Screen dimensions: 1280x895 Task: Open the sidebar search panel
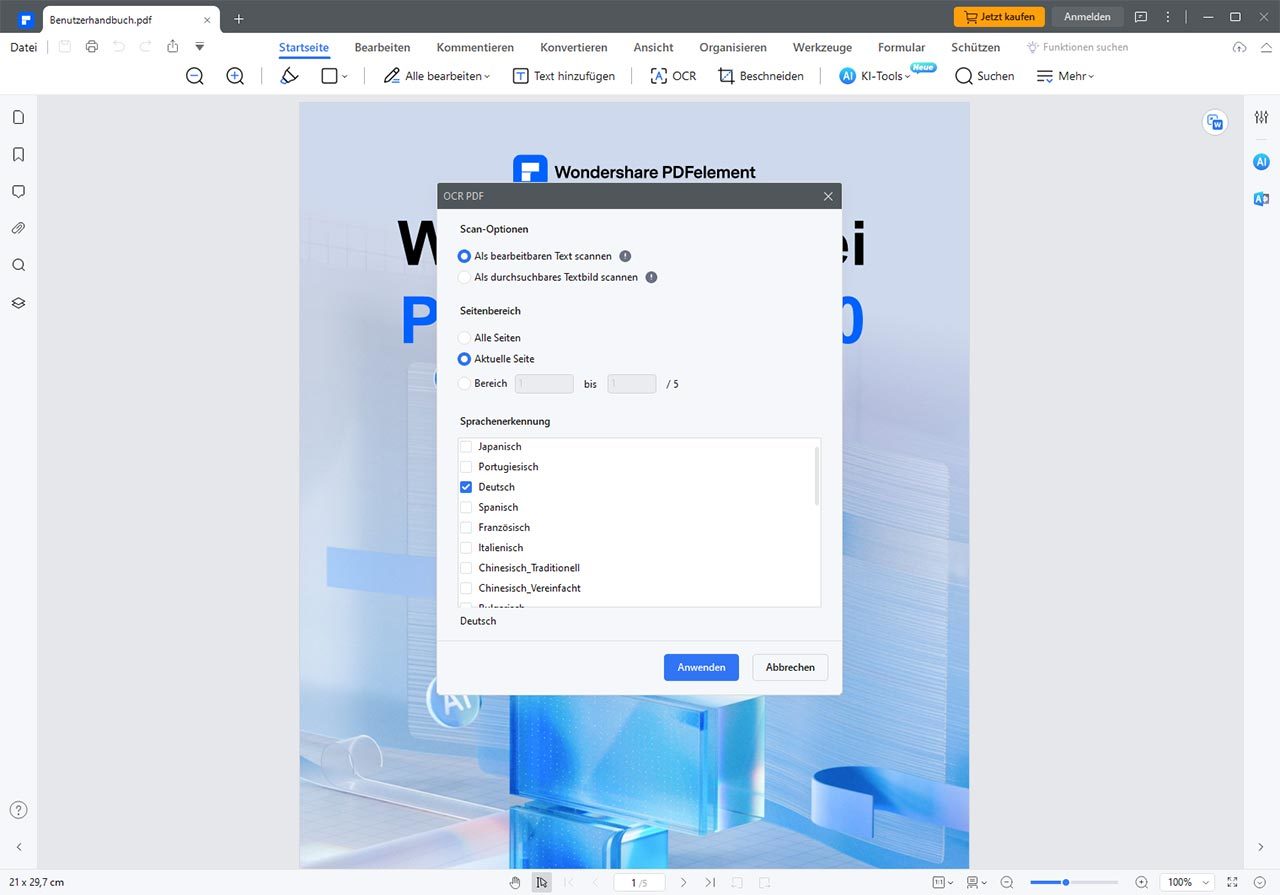(x=18, y=265)
